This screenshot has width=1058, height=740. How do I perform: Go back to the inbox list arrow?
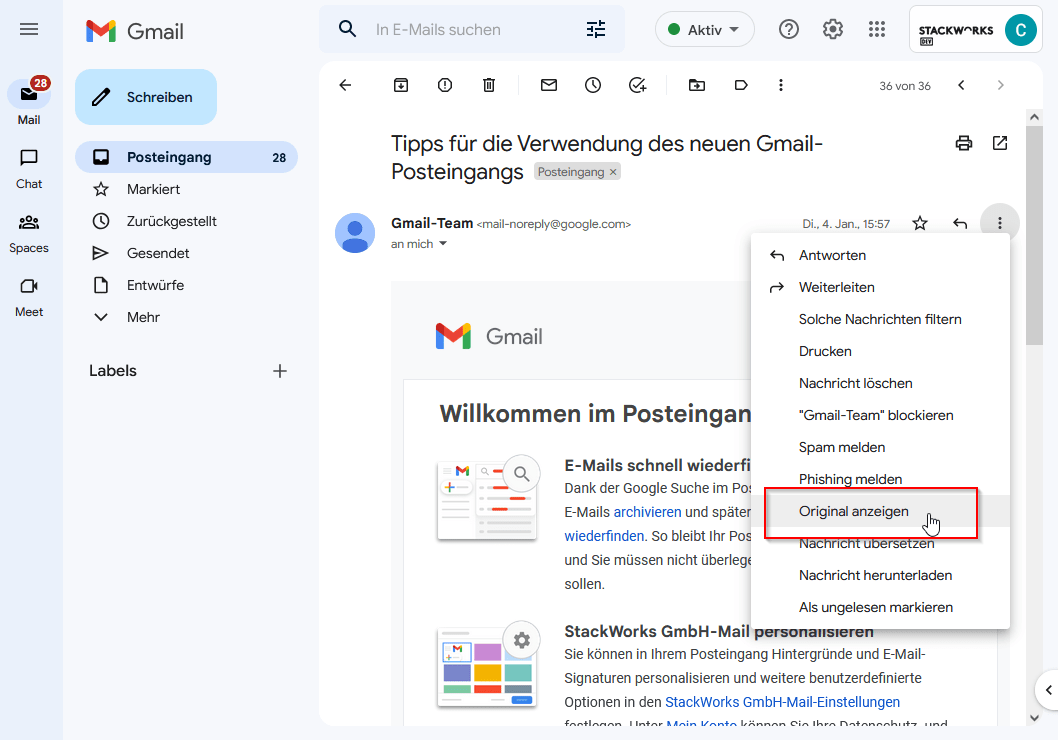(x=345, y=85)
